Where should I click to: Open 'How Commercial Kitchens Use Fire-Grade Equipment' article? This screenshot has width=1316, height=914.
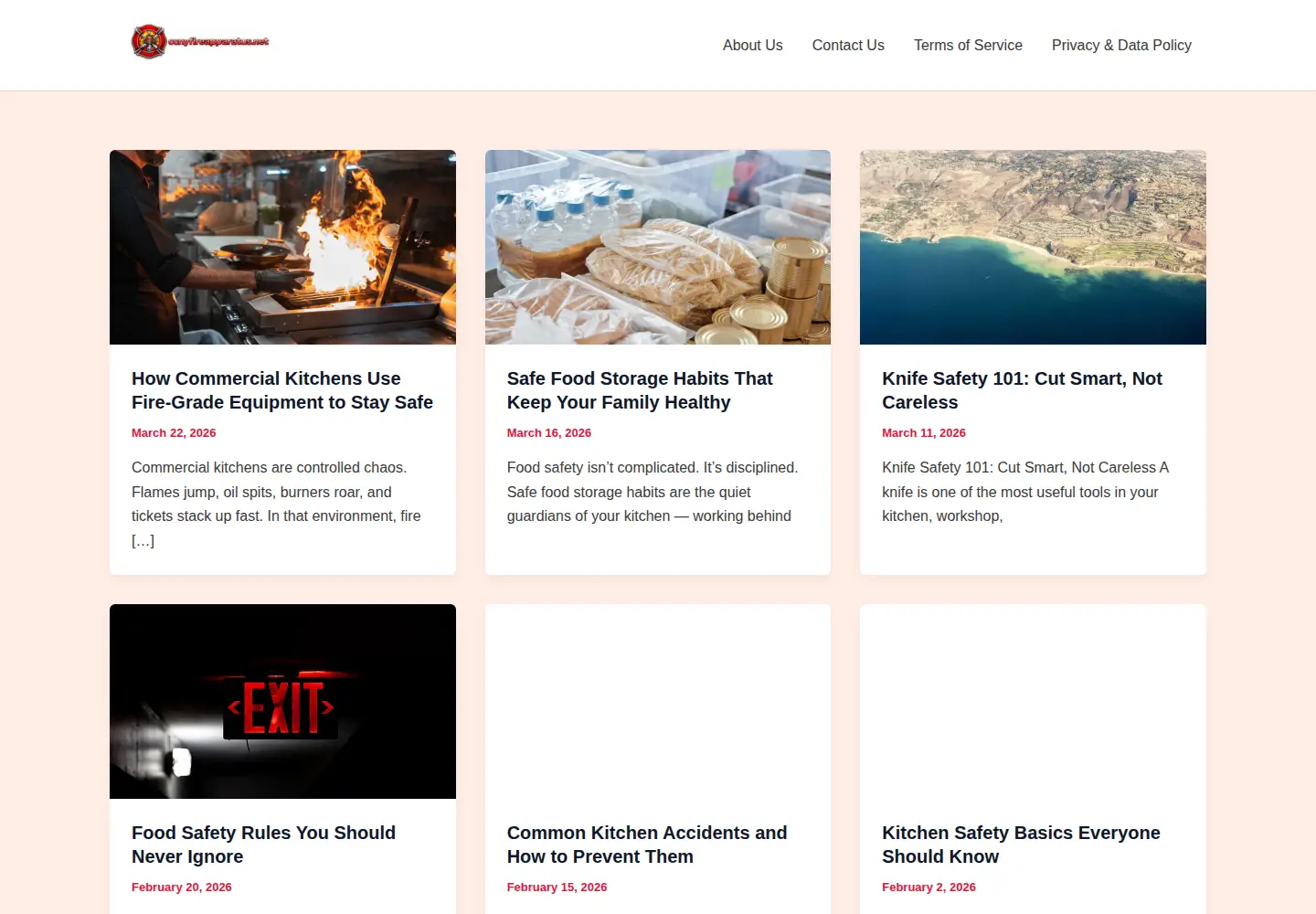pos(282,390)
